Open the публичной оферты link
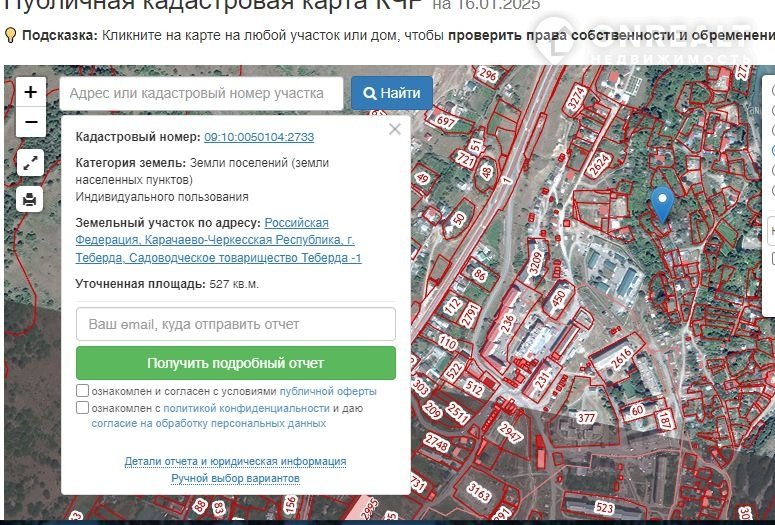Image resolution: width=775 pixels, height=525 pixels. tap(328, 391)
